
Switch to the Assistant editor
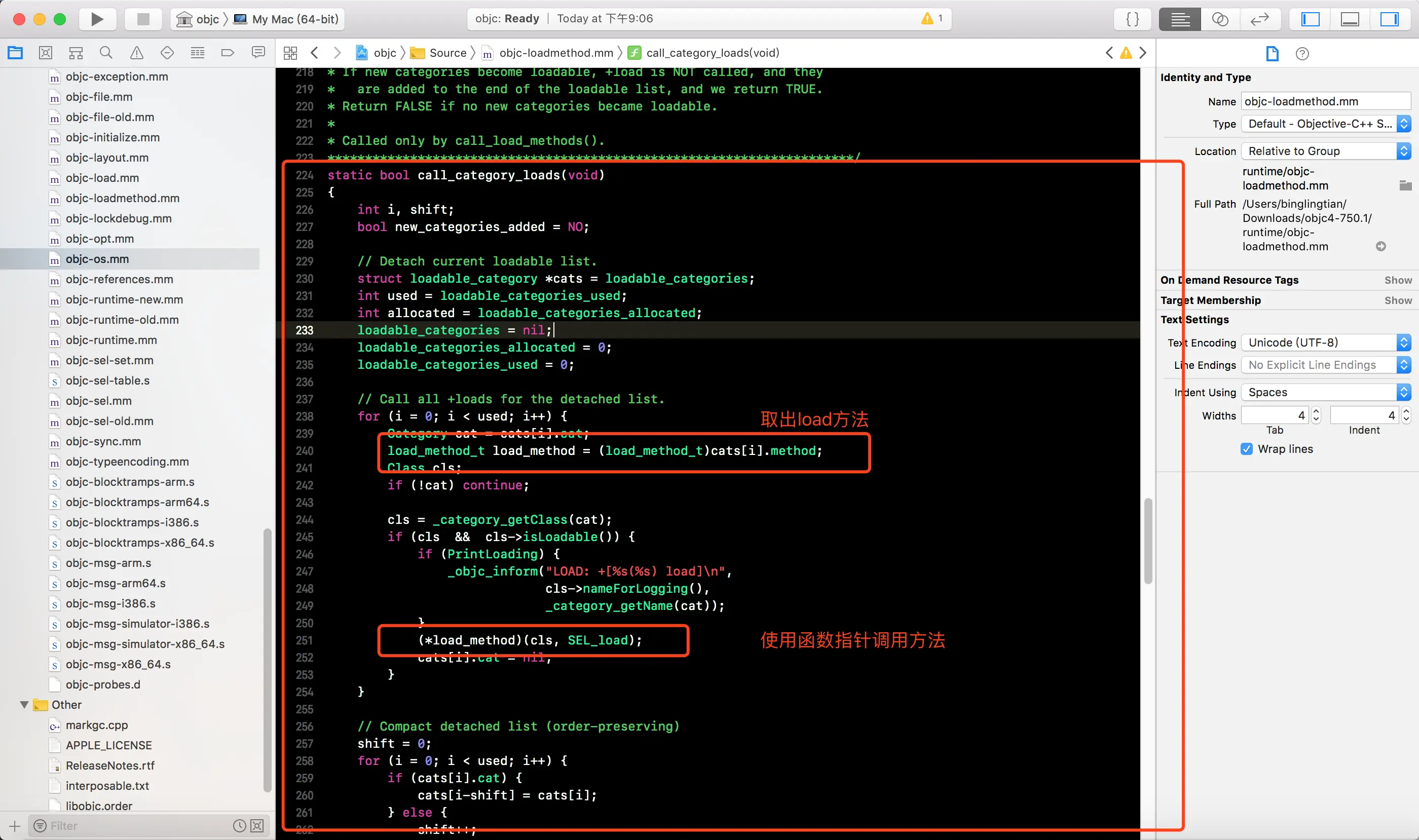(1220, 19)
